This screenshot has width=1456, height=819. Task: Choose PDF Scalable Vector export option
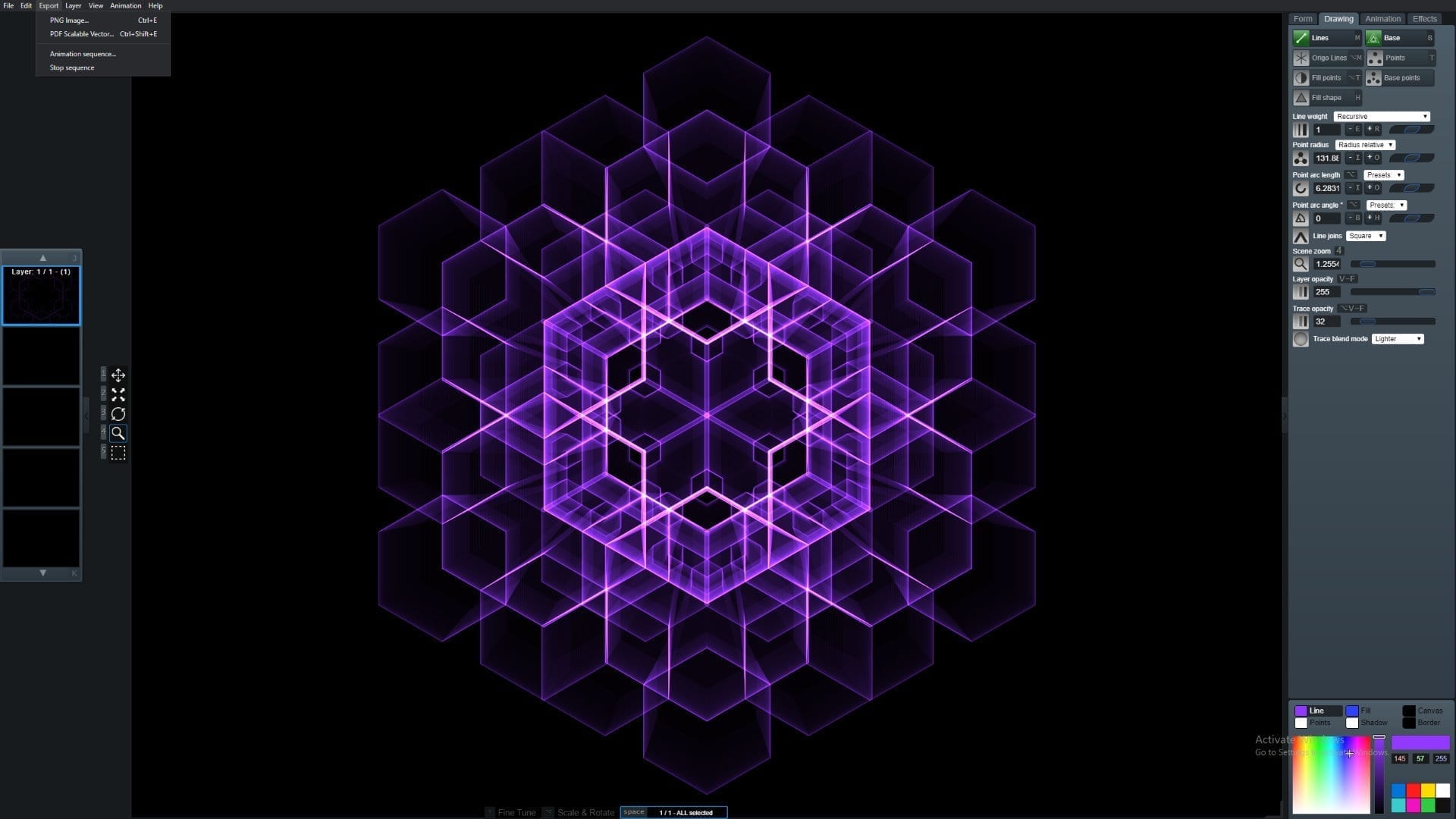[103, 34]
